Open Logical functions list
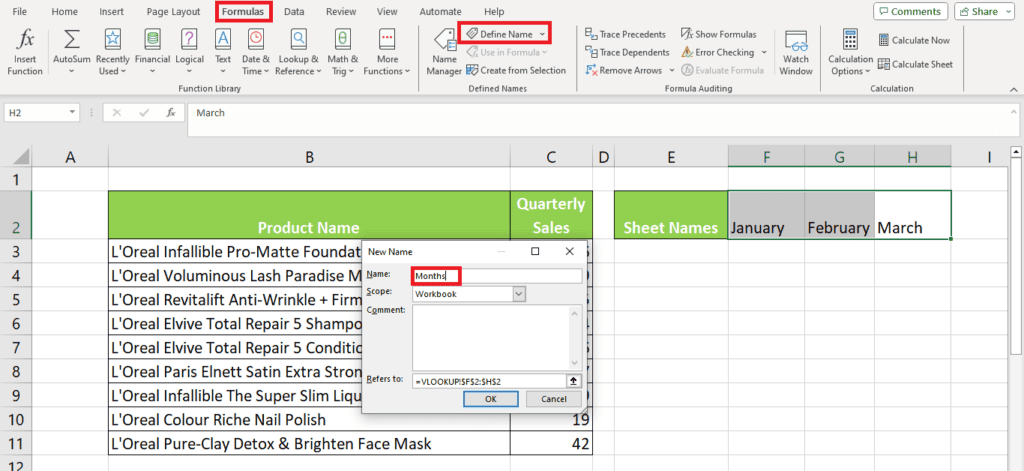 [x=189, y=52]
